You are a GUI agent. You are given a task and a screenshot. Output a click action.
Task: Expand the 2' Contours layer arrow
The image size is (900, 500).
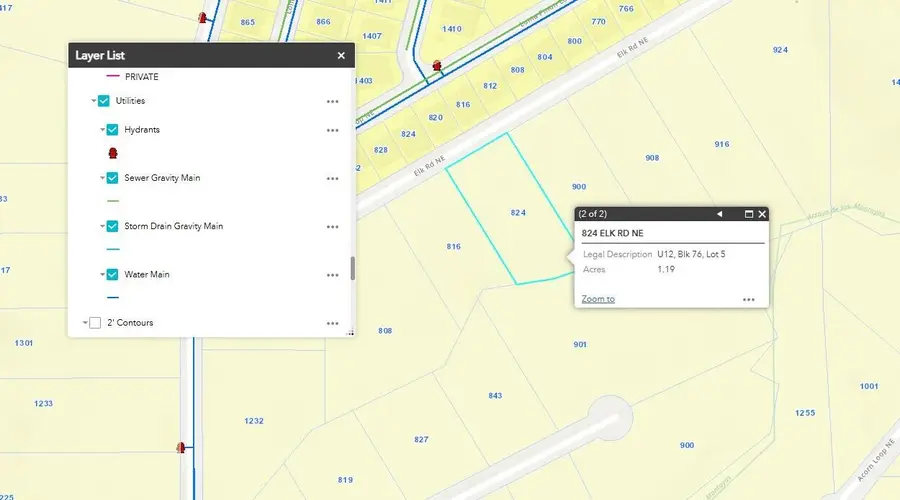click(84, 323)
